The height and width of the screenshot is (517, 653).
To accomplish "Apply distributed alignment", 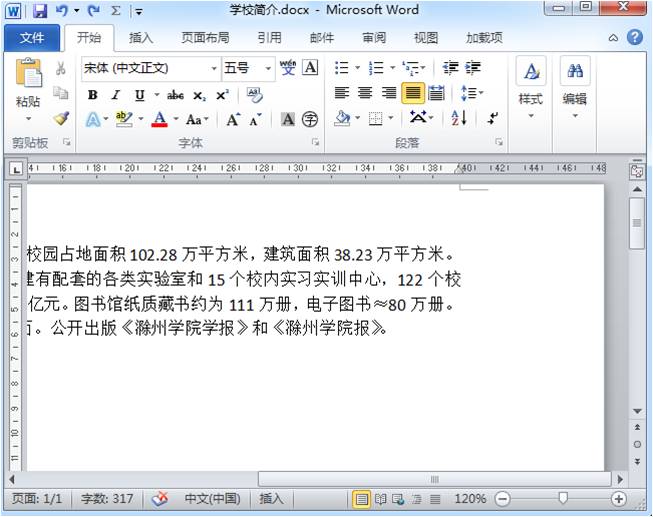I will tap(436, 92).
